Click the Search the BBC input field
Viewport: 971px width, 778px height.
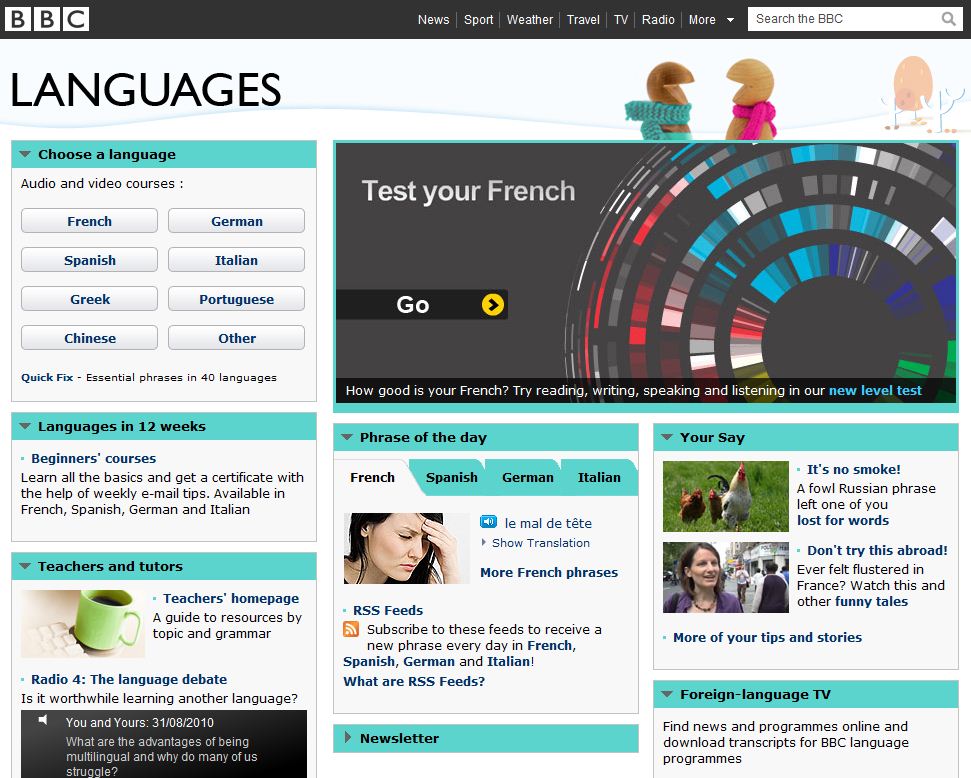(840, 19)
